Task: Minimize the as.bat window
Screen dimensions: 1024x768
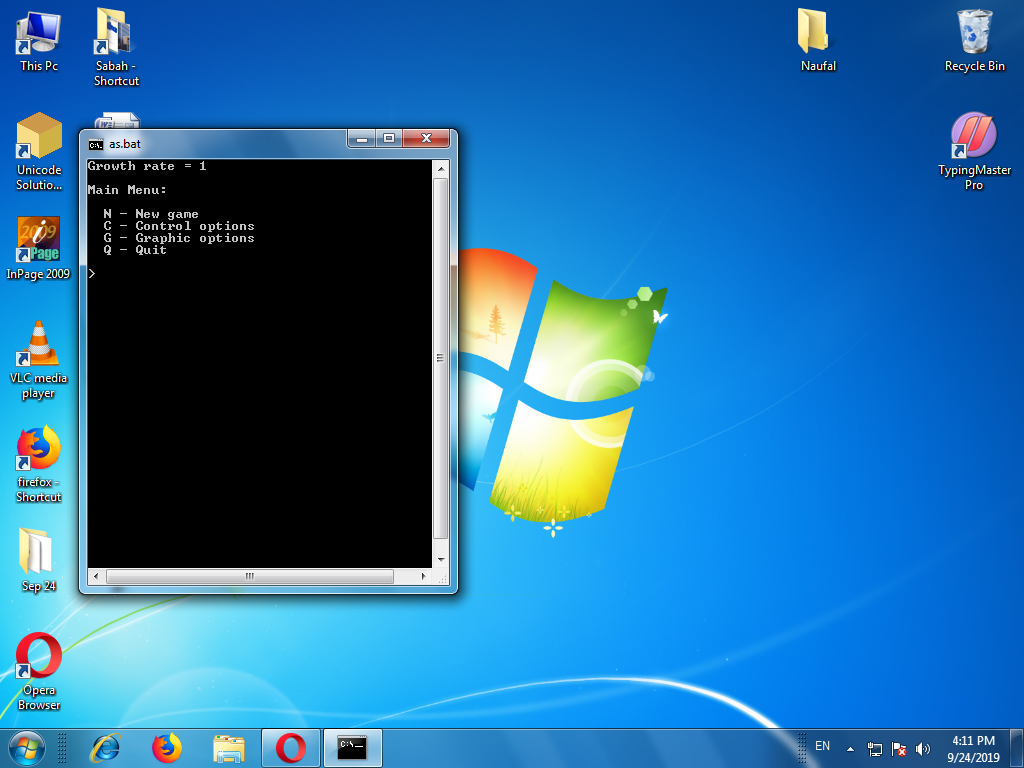Action: pos(362,138)
